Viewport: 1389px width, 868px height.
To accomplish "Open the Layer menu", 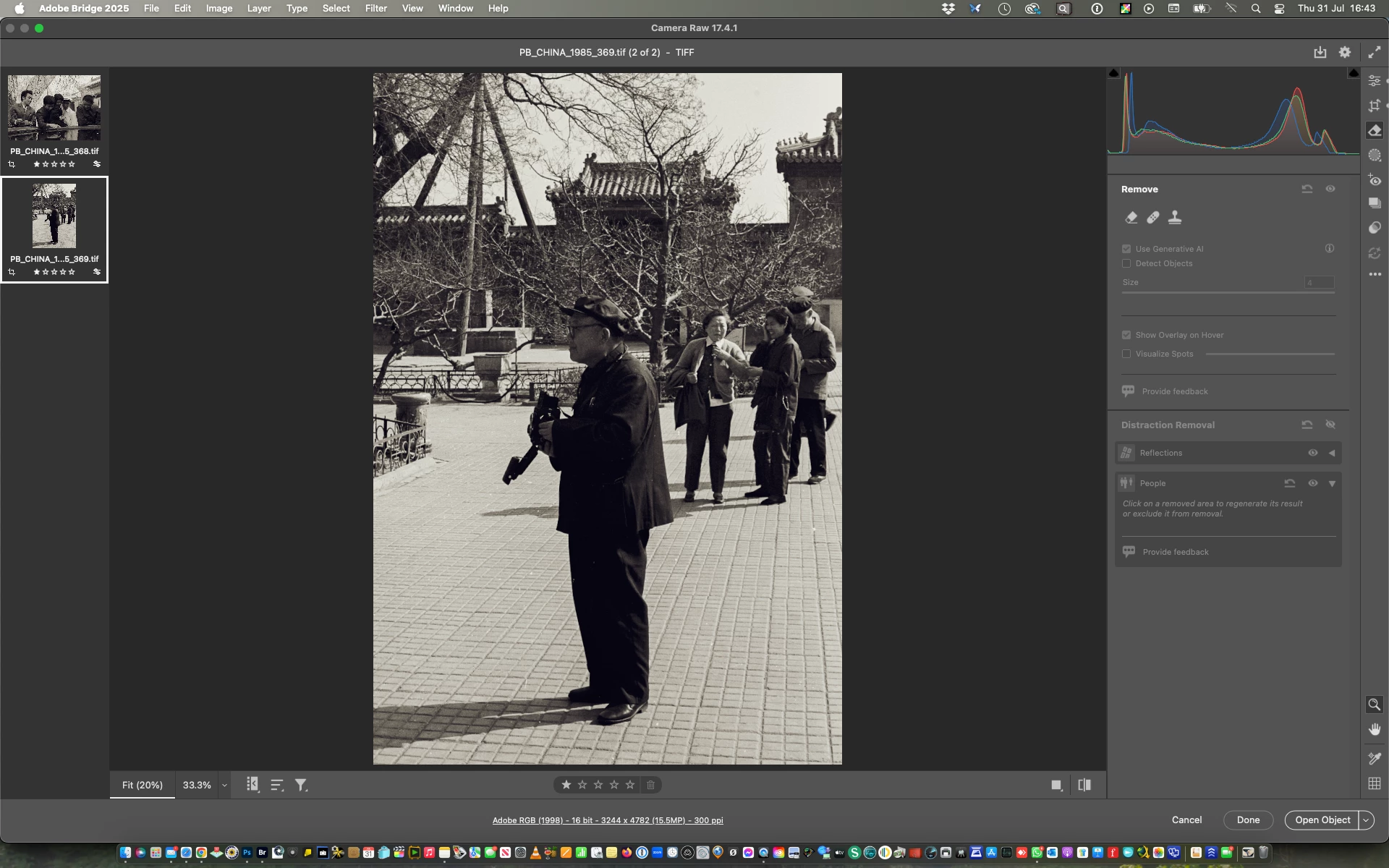I will point(258,8).
